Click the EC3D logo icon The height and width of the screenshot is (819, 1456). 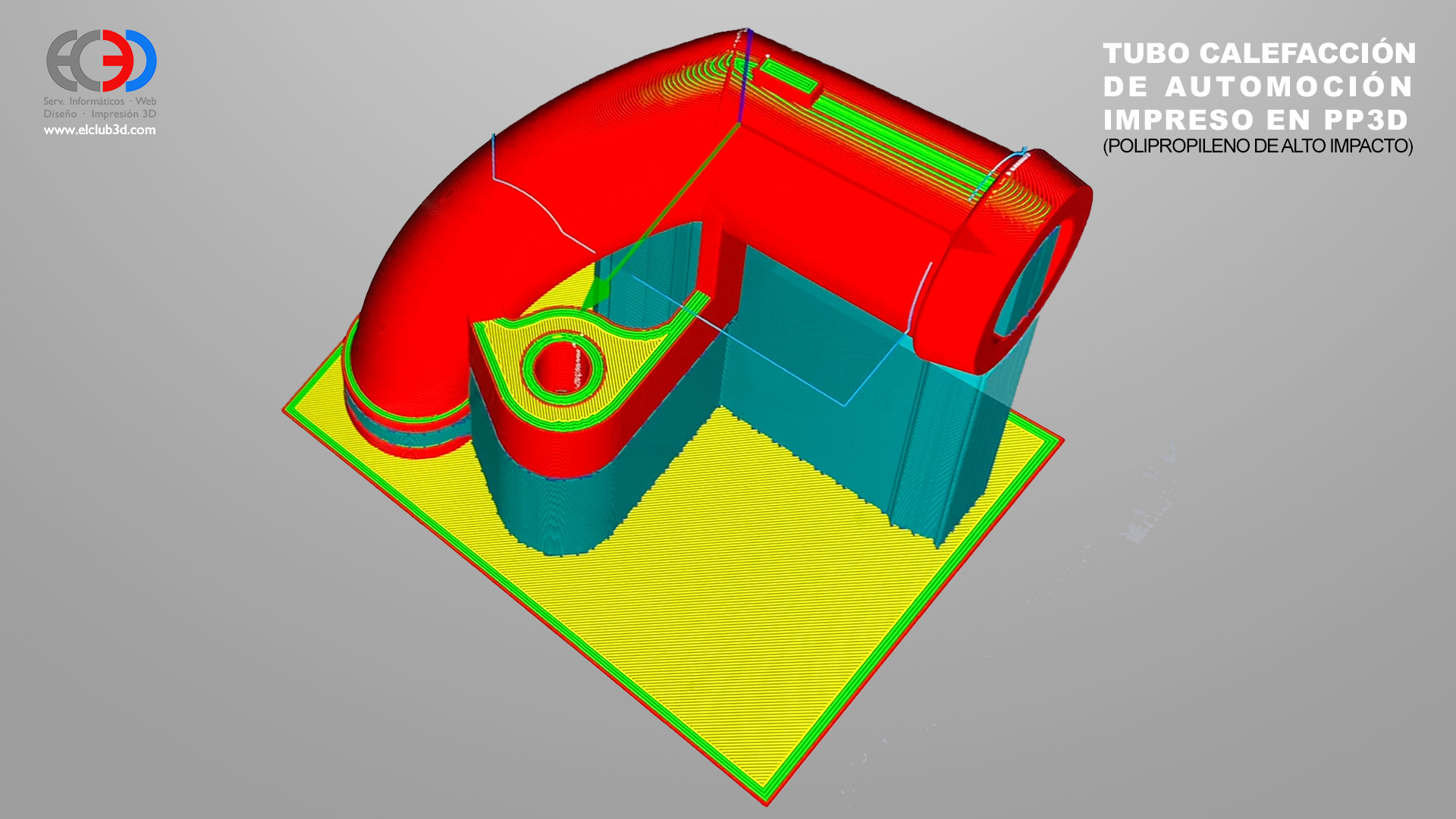102,61
